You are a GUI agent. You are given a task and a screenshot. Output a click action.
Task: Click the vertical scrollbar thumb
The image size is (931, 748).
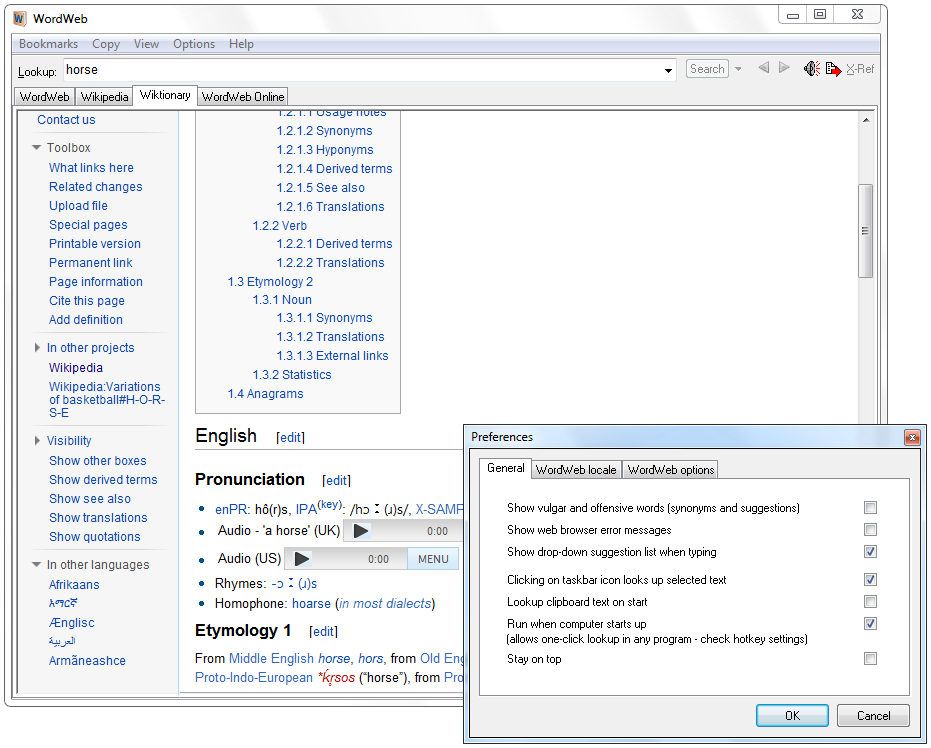click(865, 231)
